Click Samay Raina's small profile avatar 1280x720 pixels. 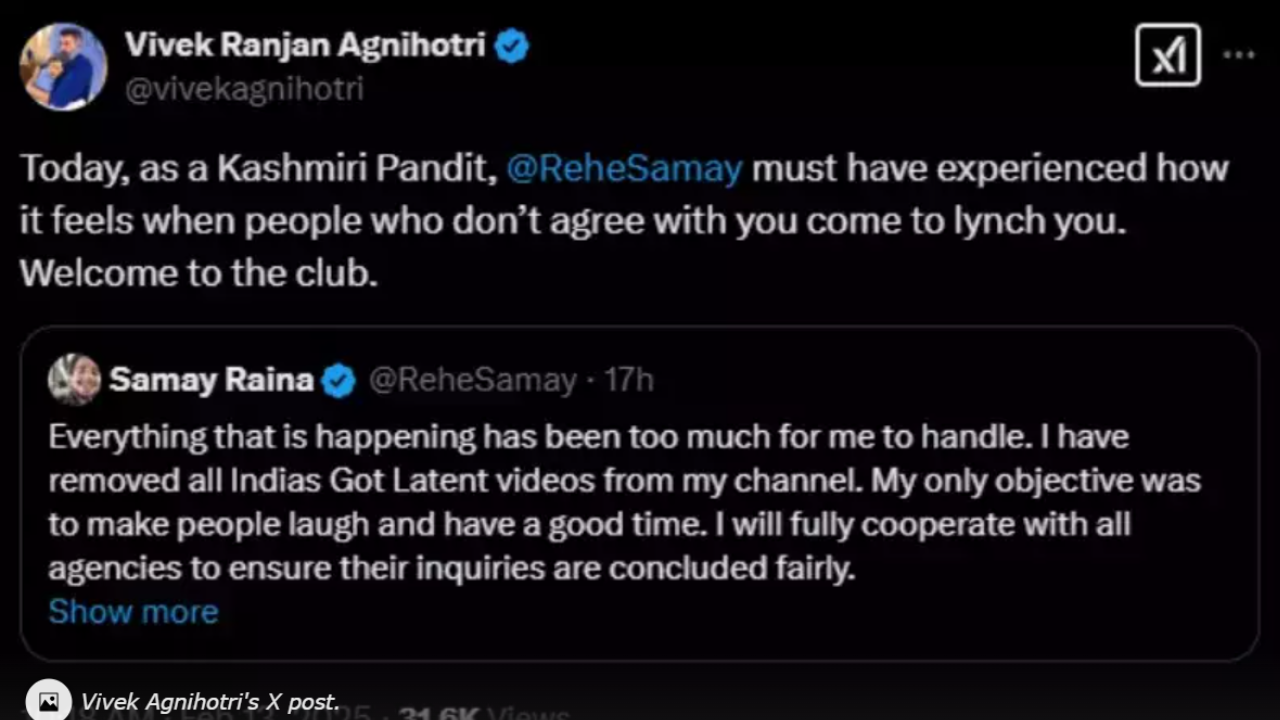(x=74, y=380)
